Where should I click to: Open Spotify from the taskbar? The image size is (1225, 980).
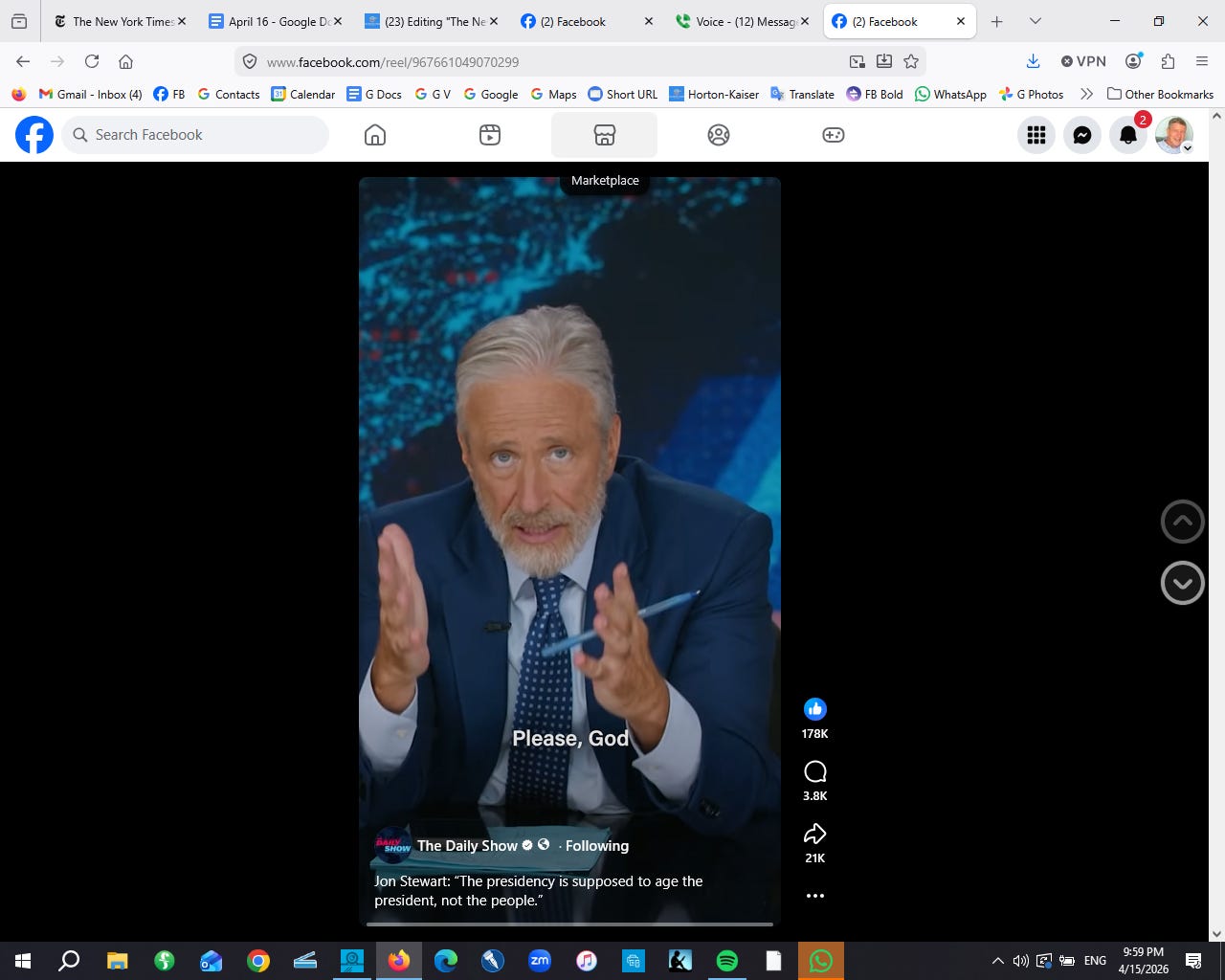[x=727, y=961]
